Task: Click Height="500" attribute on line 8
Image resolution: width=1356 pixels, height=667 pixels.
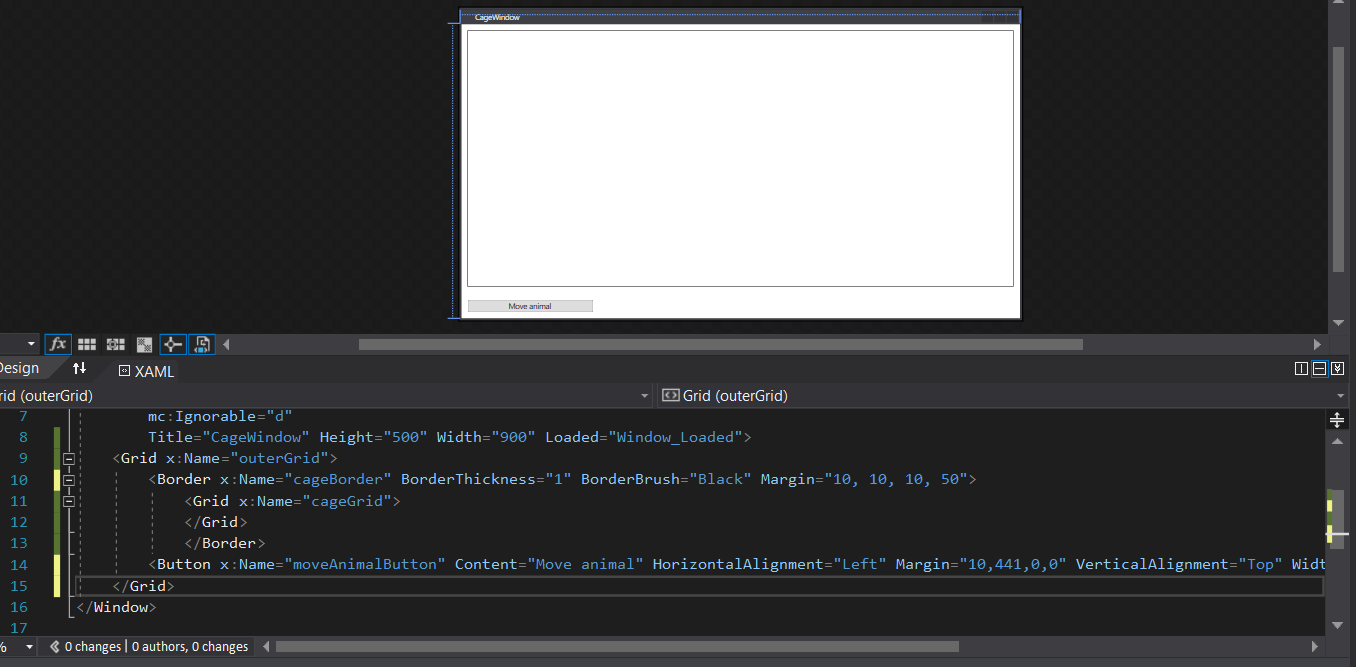Action: (x=374, y=437)
